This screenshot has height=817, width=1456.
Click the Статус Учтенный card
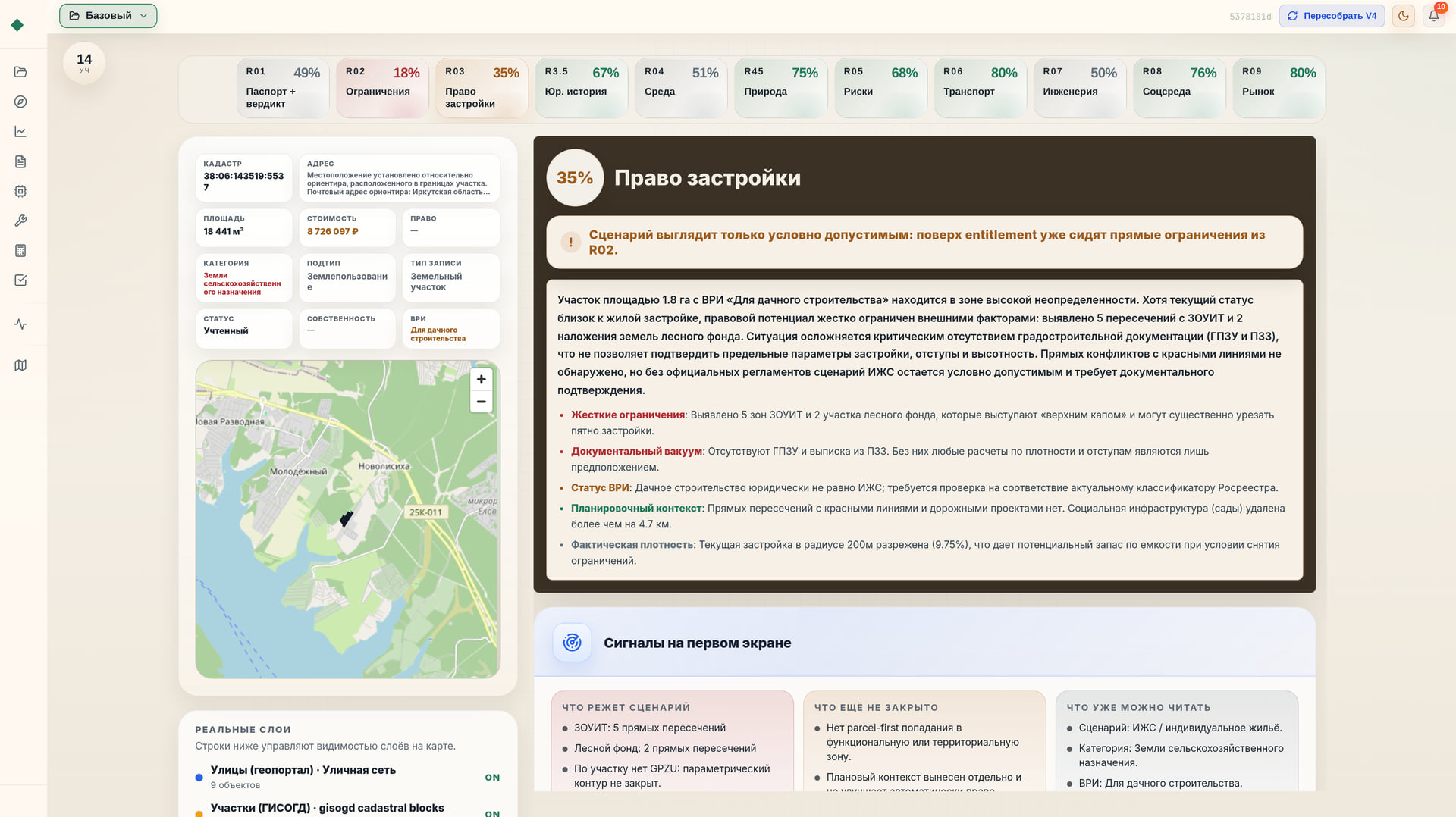[243, 329]
